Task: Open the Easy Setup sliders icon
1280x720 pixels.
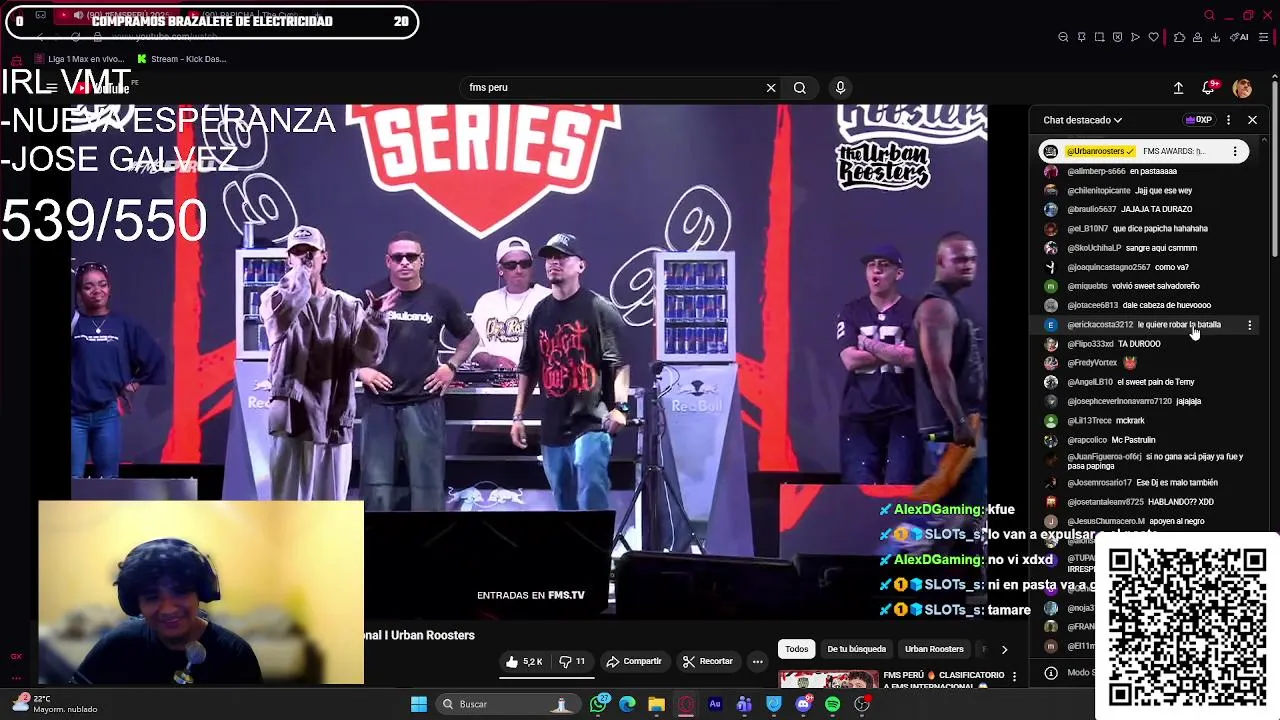Action: [1263, 37]
